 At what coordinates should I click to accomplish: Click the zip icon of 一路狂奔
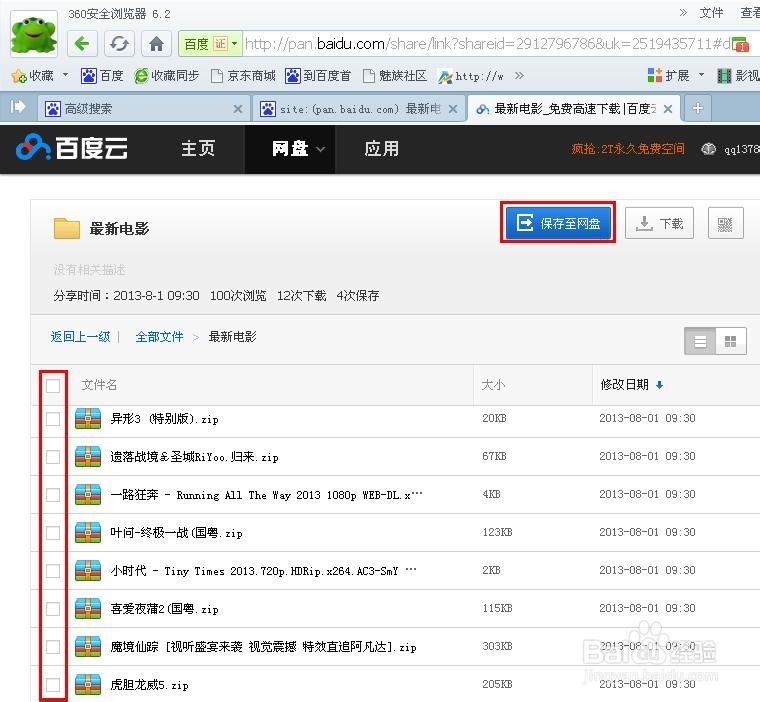pos(88,495)
